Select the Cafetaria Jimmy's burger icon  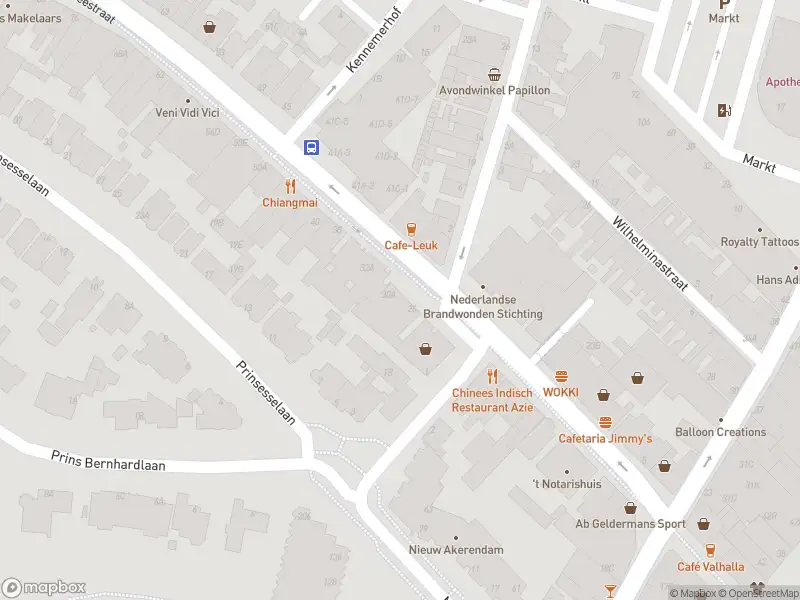point(605,422)
